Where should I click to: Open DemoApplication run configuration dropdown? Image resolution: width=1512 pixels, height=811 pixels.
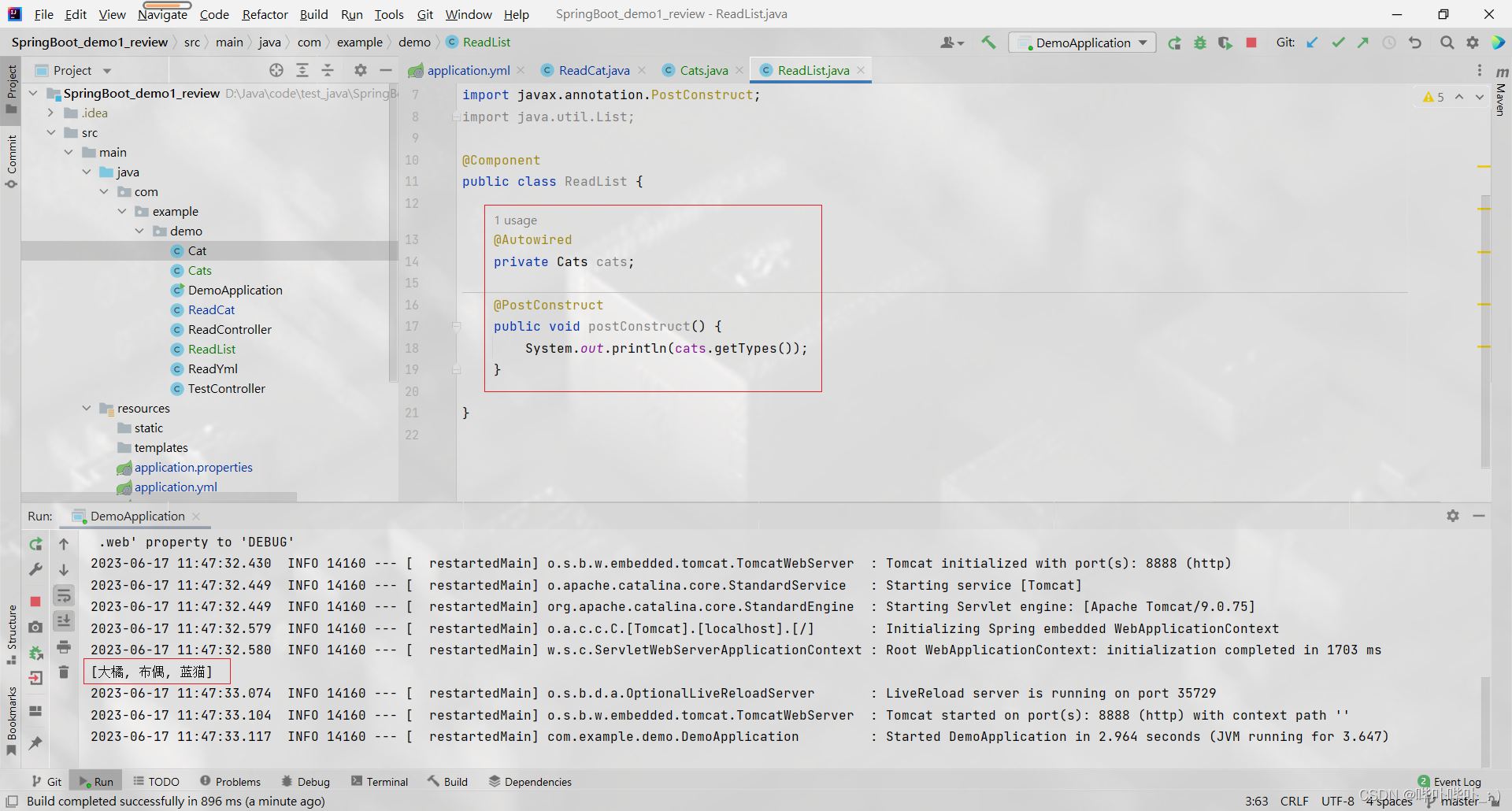click(x=1082, y=43)
